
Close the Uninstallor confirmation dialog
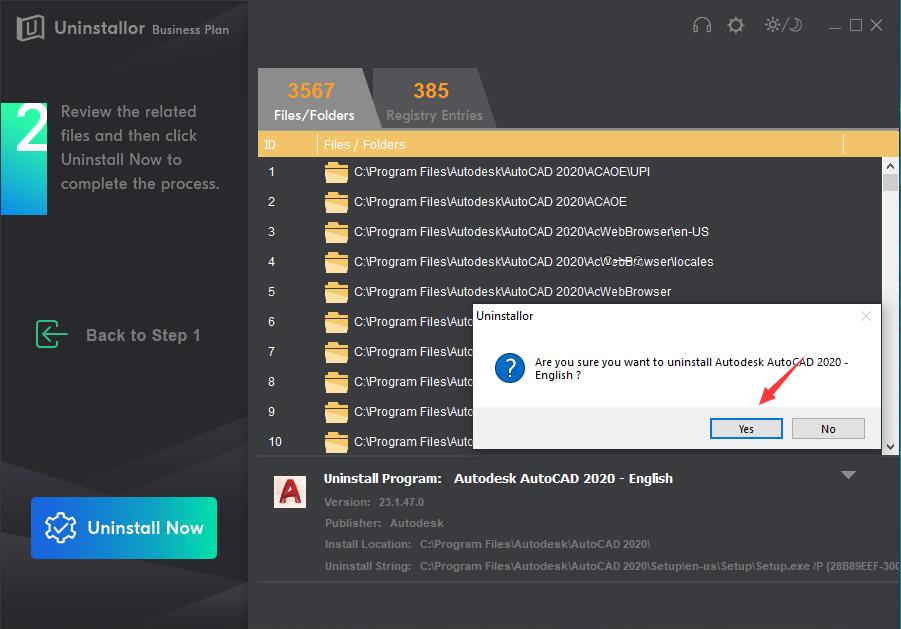pyautogui.click(x=865, y=316)
